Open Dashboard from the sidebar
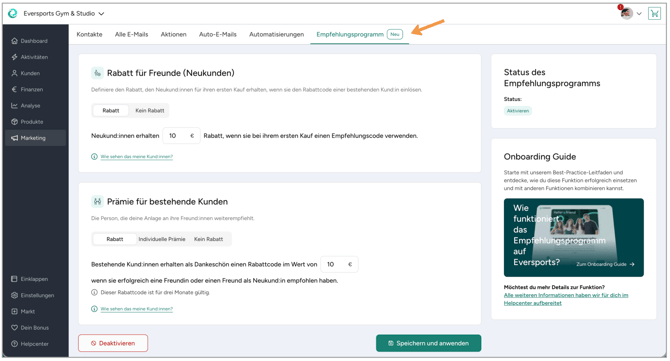Screen dimensions: 670x361 [29, 41]
